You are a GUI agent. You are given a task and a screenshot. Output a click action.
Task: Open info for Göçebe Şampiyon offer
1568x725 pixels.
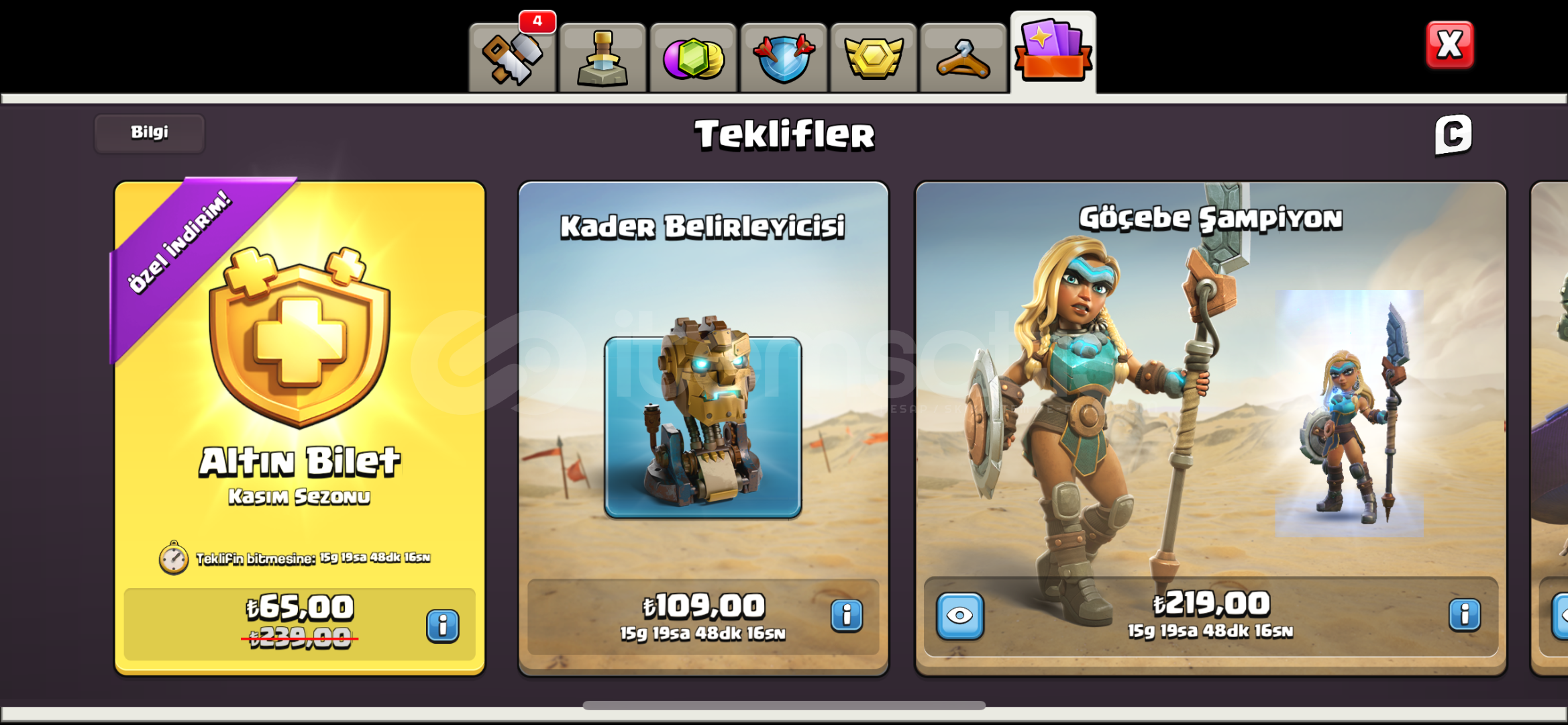[x=1465, y=614]
